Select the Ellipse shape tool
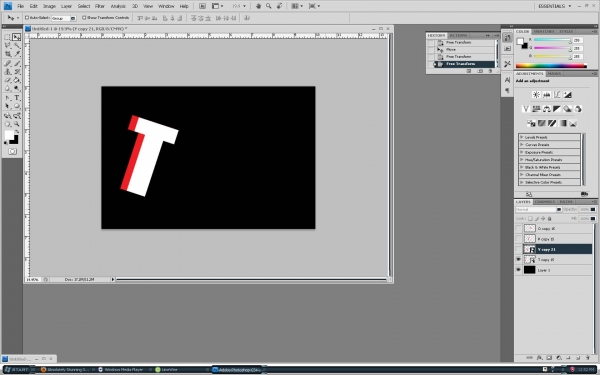600x375 pixels. coord(16,106)
